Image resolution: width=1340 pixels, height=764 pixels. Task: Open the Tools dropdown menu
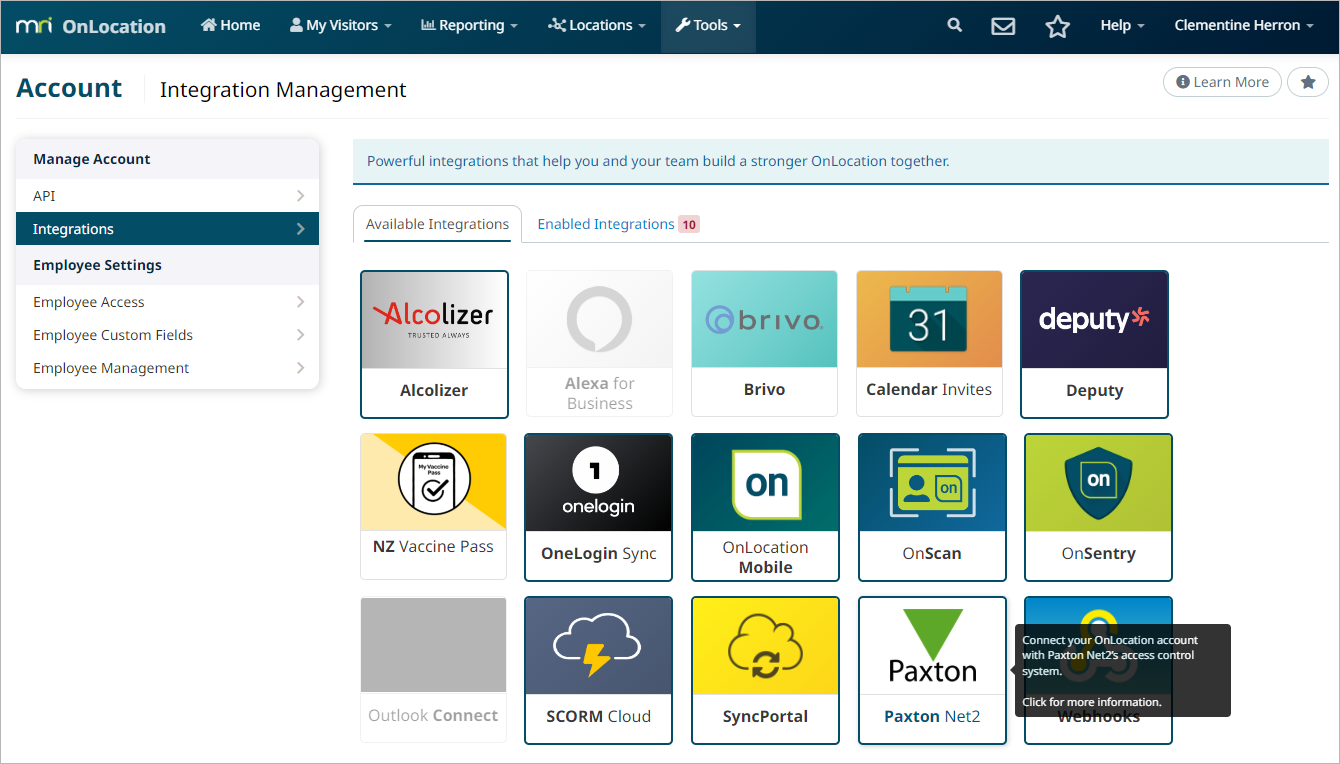point(708,26)
